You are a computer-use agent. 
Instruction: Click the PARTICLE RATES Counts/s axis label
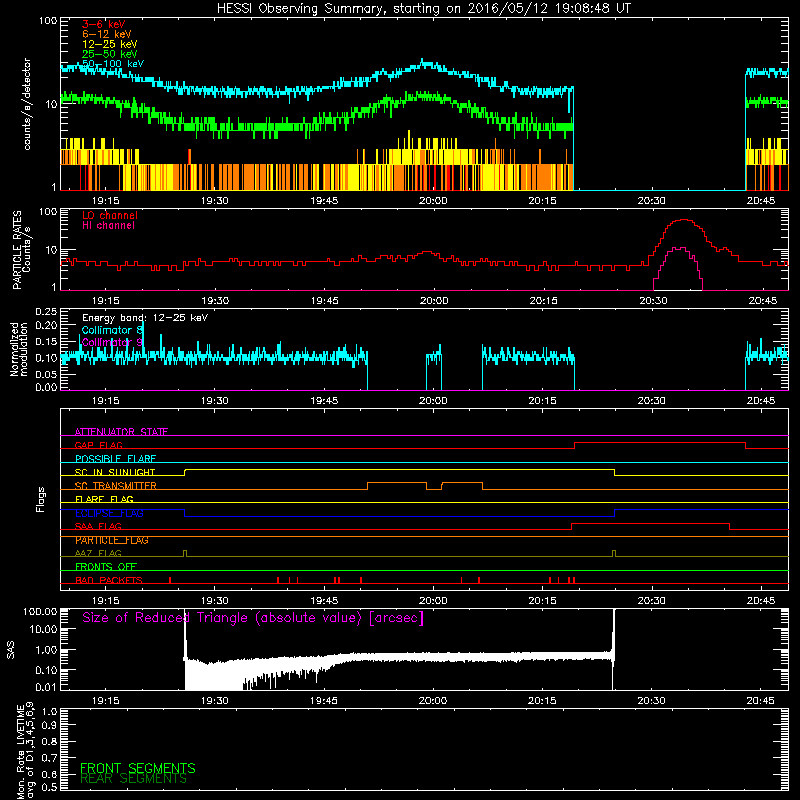pyautogui.click(x=21, y=250)
